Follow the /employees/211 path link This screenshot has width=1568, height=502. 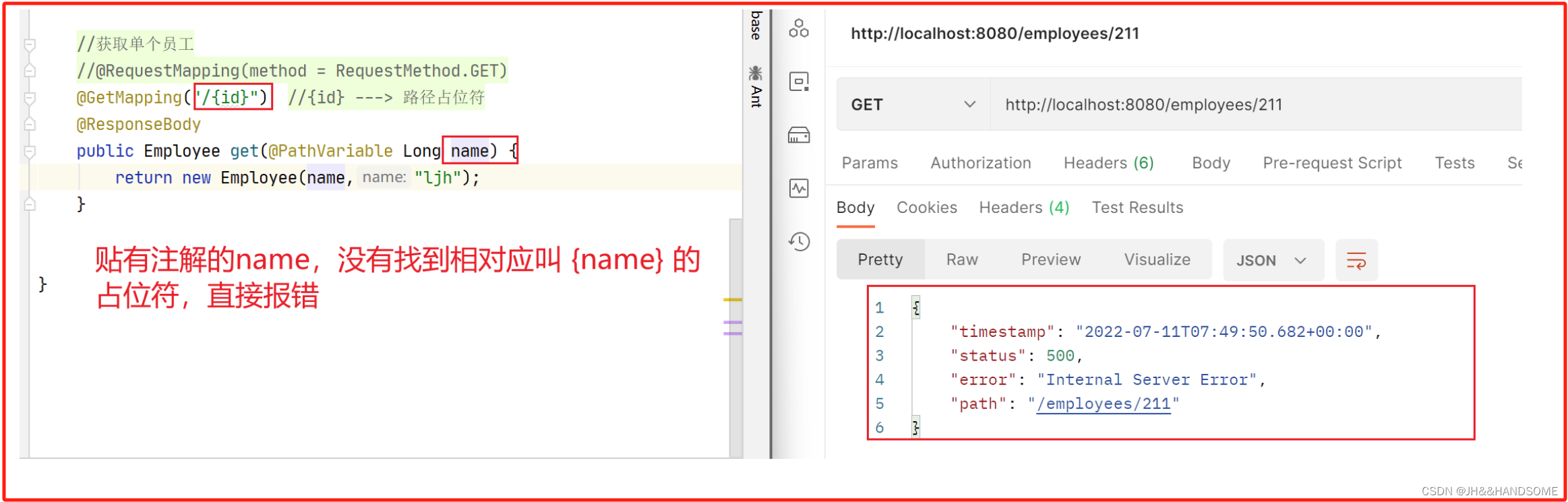1103,404
